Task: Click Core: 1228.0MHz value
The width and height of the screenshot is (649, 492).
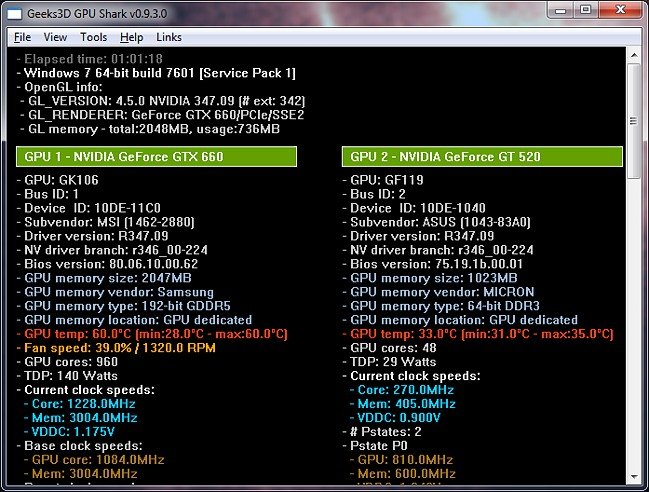Action: (80, 404)
